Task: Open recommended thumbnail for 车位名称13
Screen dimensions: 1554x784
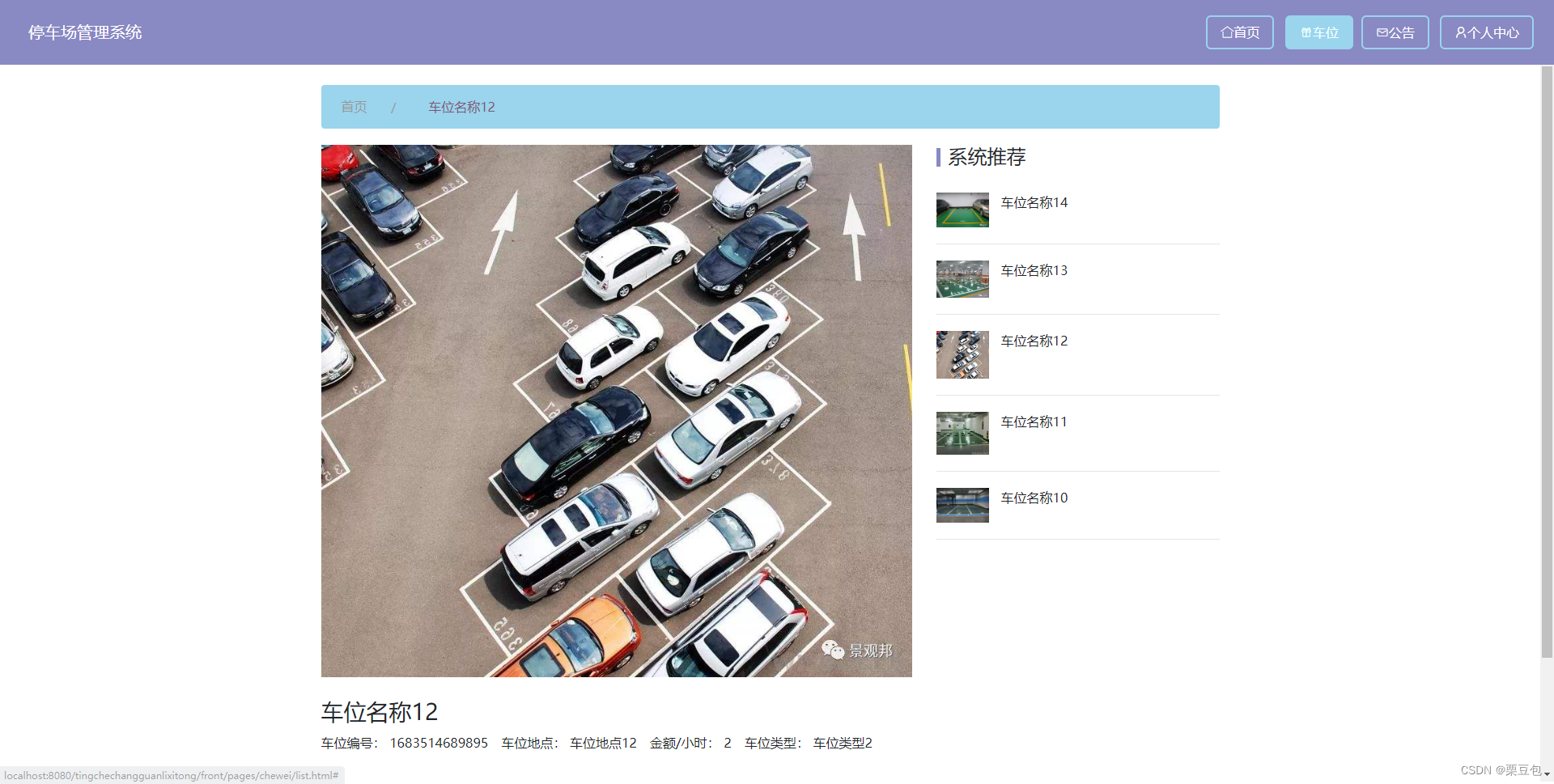Action: click(x=962, y=279)
